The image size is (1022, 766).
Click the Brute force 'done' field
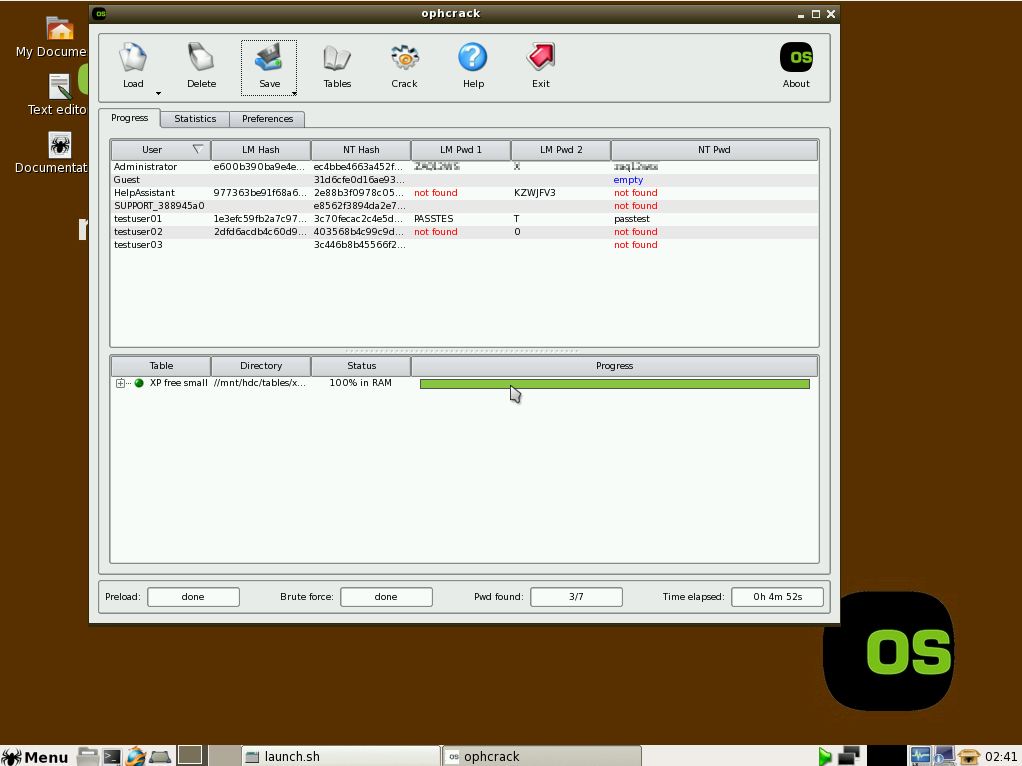[x=386, y=597]
